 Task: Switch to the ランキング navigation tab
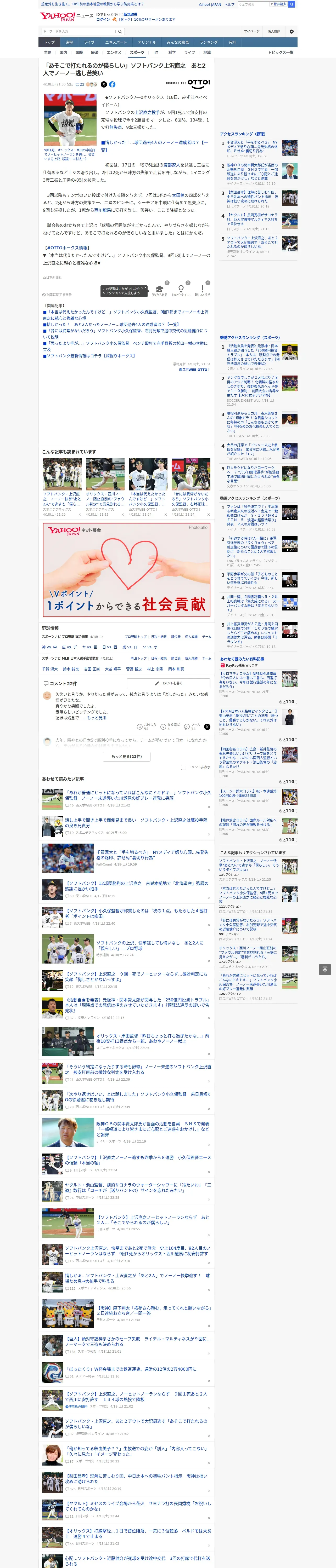point(209,43)
